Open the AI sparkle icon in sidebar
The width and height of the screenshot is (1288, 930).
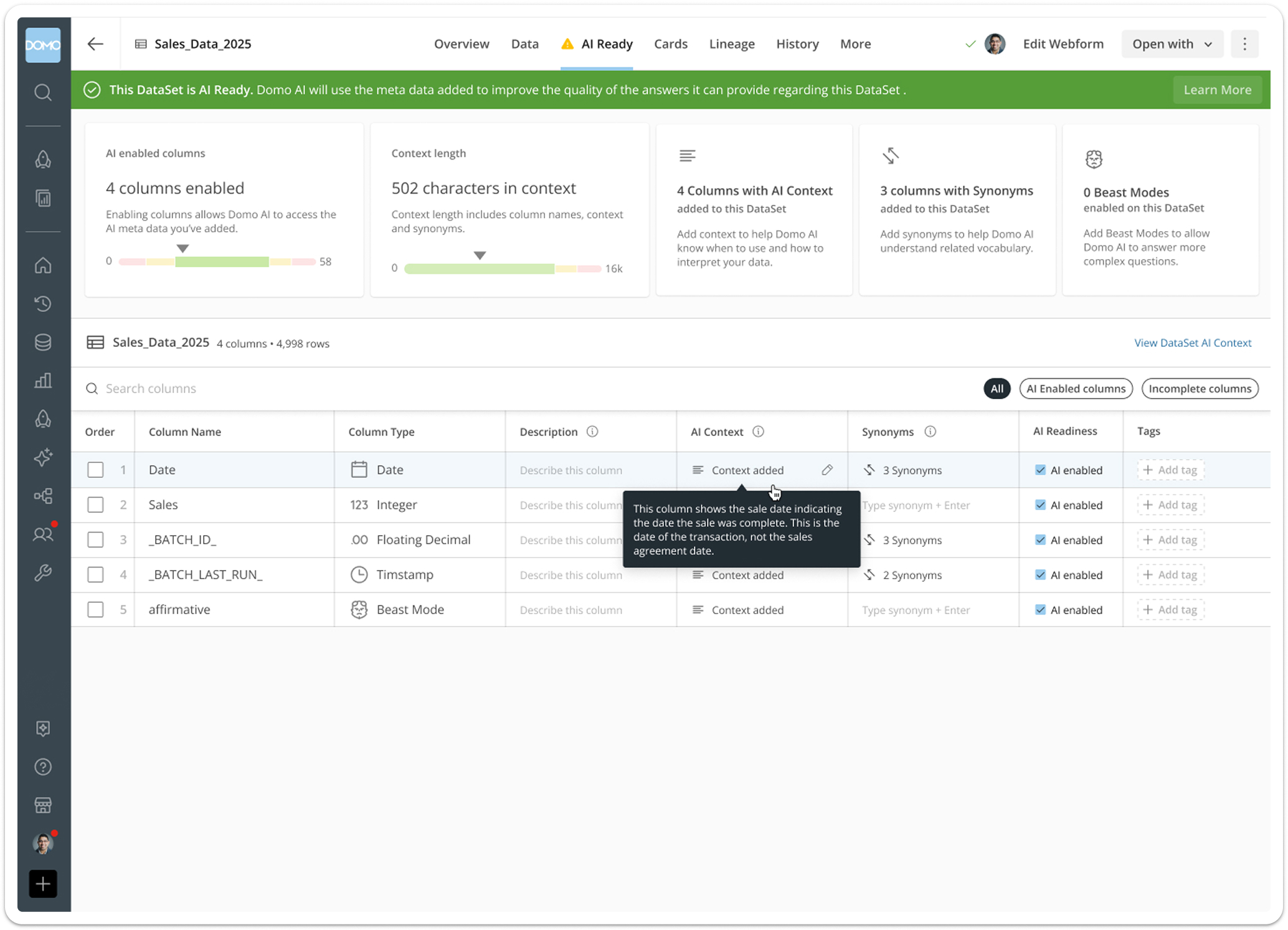tap(43, 457)
